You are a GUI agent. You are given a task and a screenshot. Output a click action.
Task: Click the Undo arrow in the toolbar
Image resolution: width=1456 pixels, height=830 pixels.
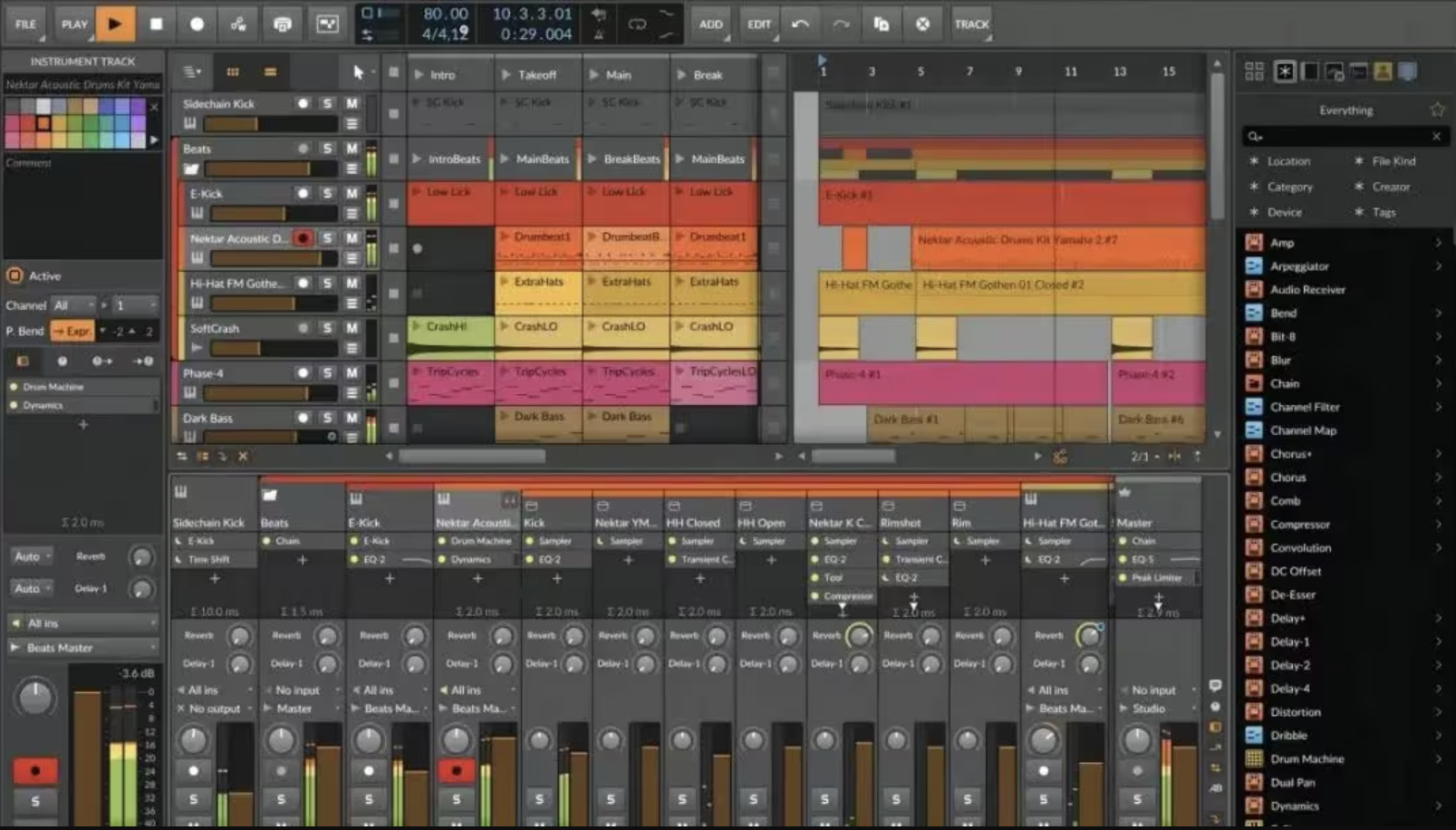[800, 24]
